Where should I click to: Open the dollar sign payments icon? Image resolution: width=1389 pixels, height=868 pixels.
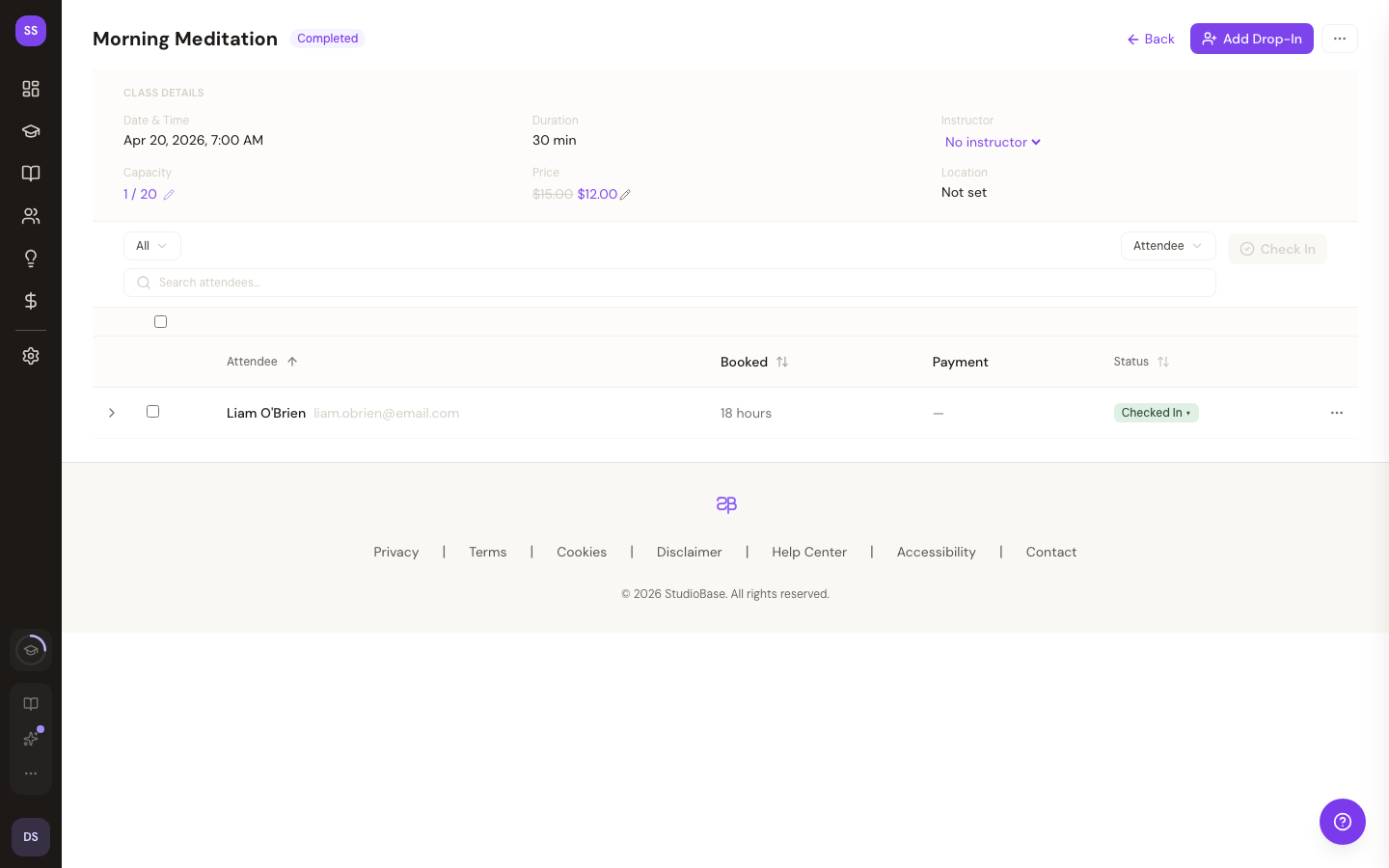click(31, 301)
